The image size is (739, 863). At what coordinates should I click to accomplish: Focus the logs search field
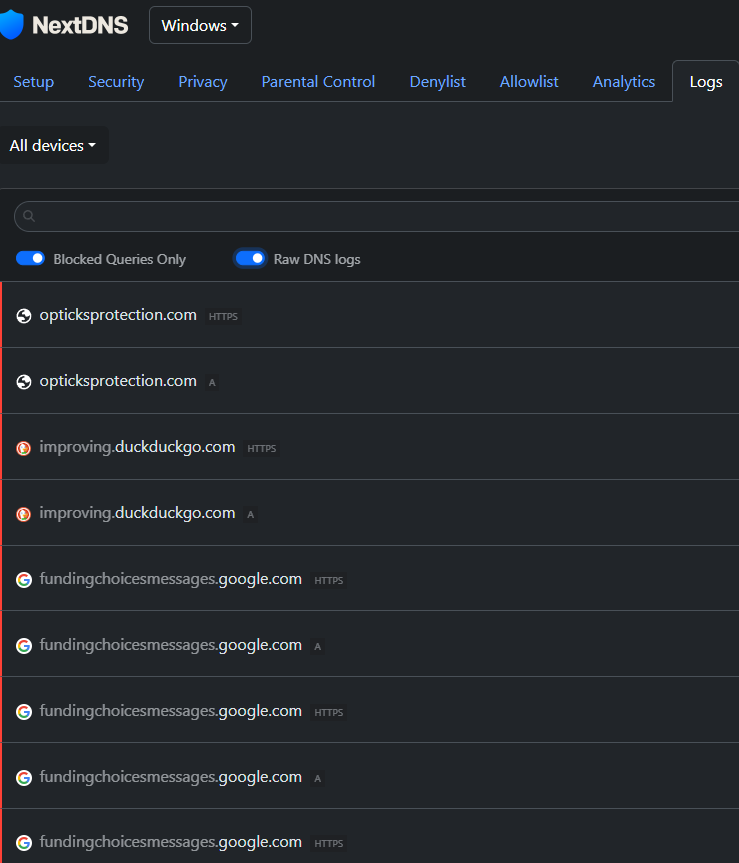point(376,216)
